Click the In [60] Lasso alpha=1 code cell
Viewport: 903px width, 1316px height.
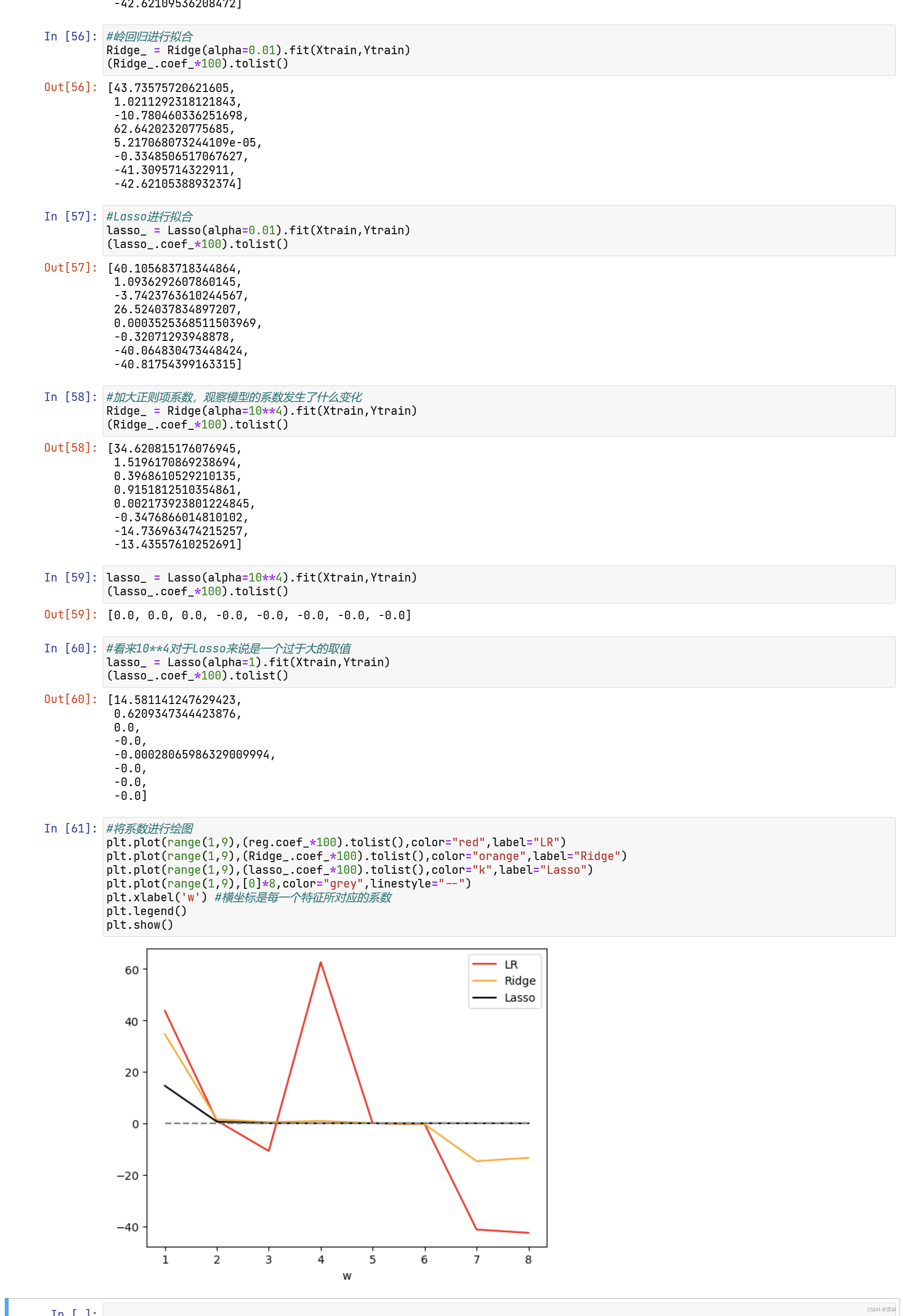tap(498, 662)
